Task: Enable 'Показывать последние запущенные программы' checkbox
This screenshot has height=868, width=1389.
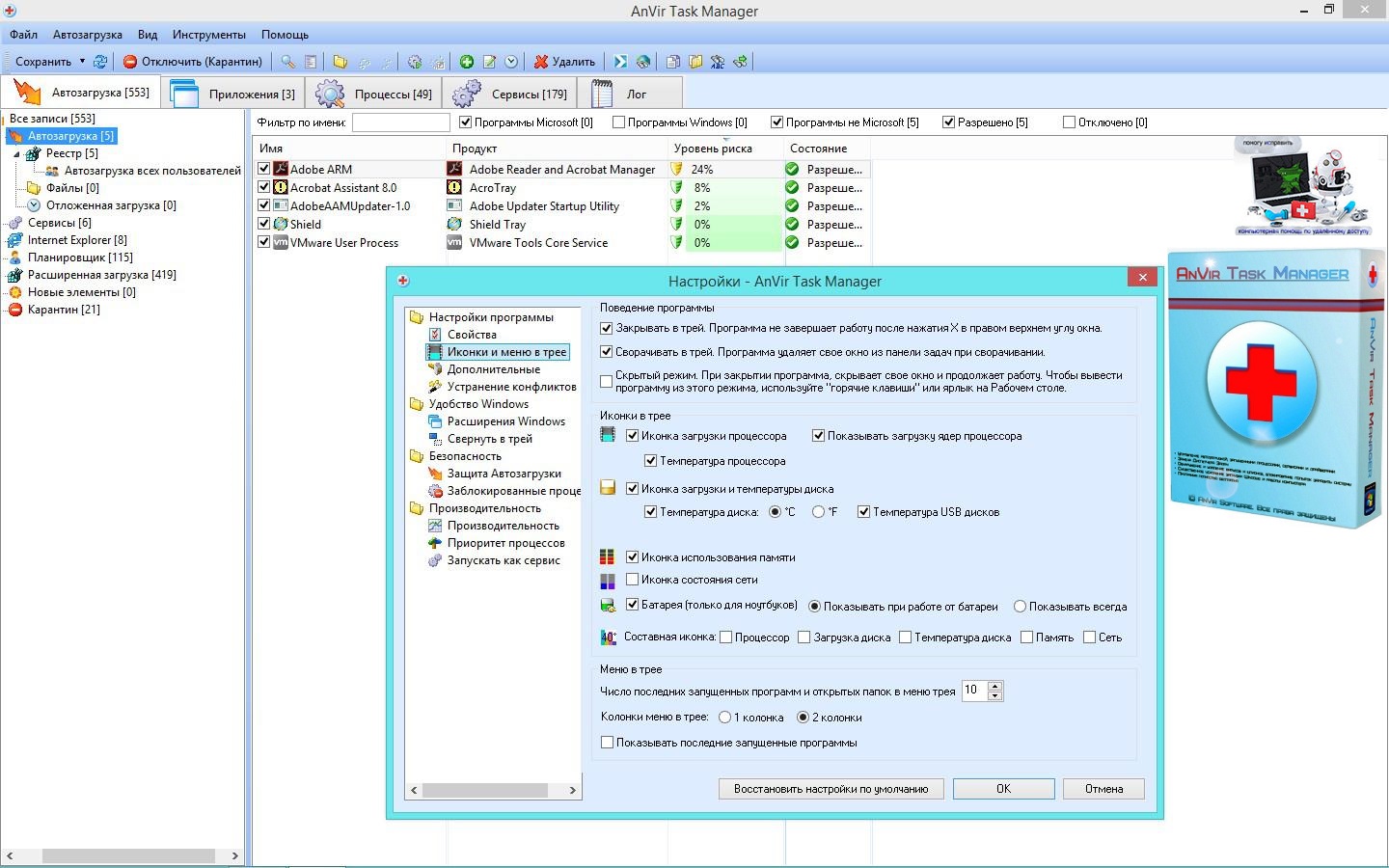Action: (x=607, y=743)
